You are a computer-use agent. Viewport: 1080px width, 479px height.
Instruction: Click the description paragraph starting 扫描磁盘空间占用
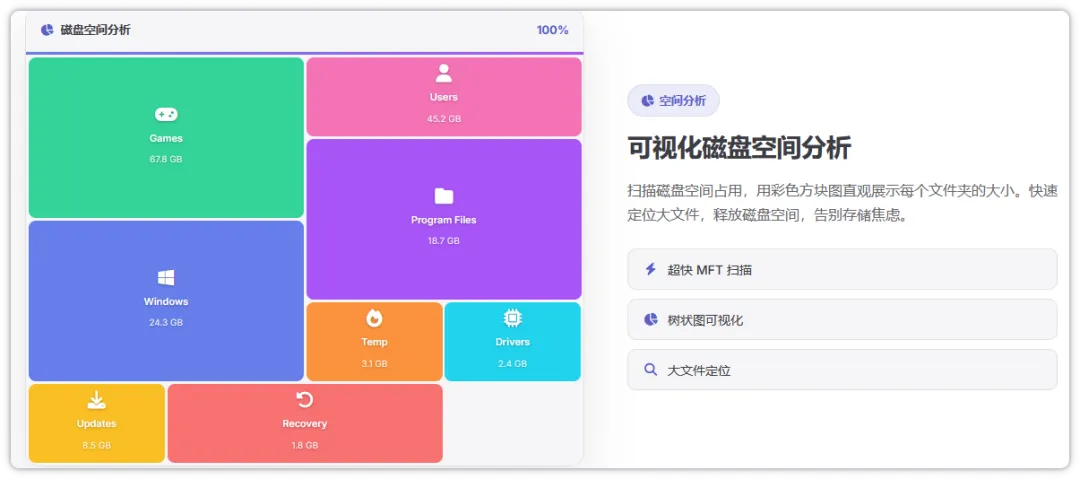842,203
